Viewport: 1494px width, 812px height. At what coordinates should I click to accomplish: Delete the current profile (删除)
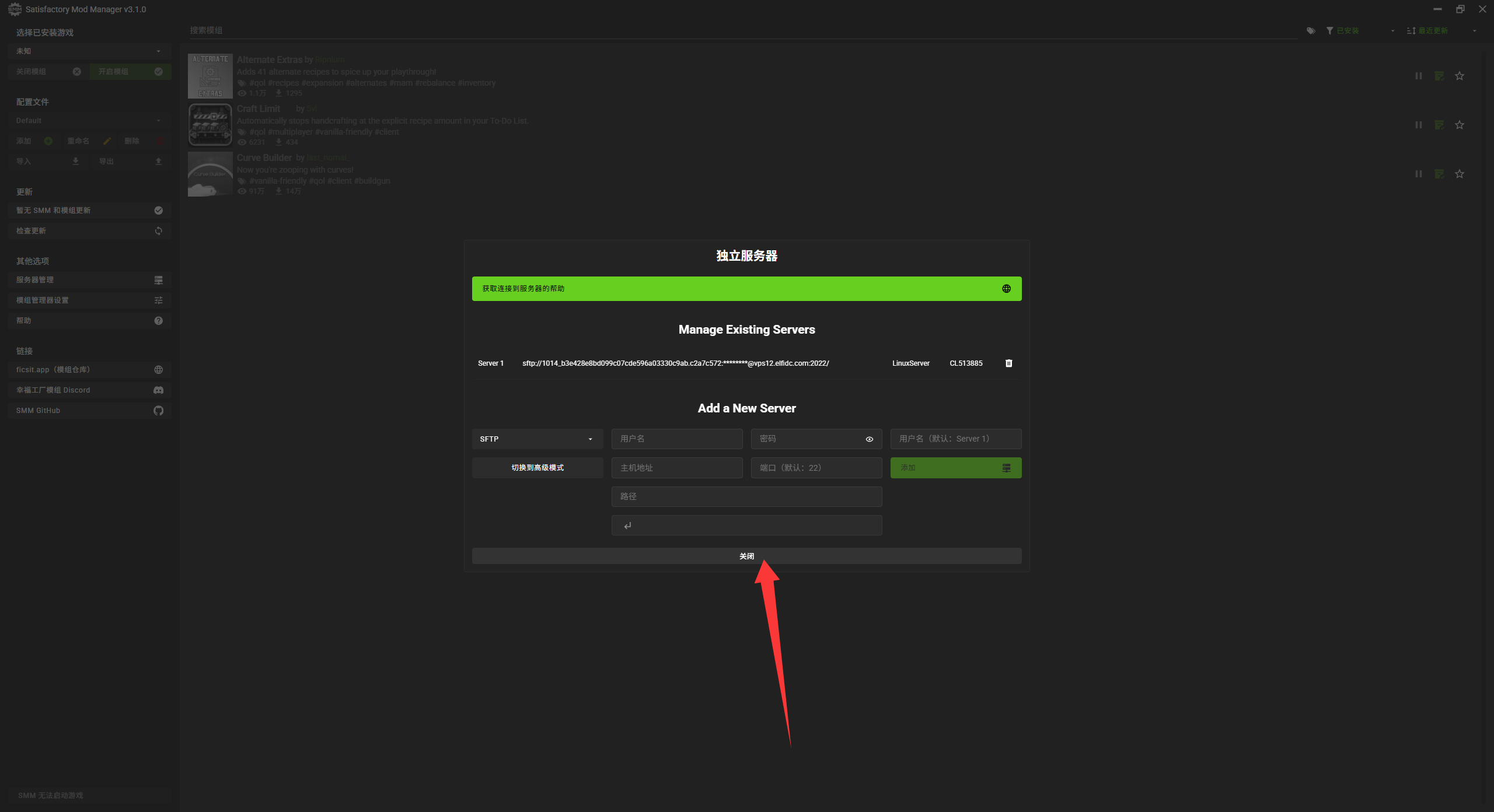tap(144, 141)
